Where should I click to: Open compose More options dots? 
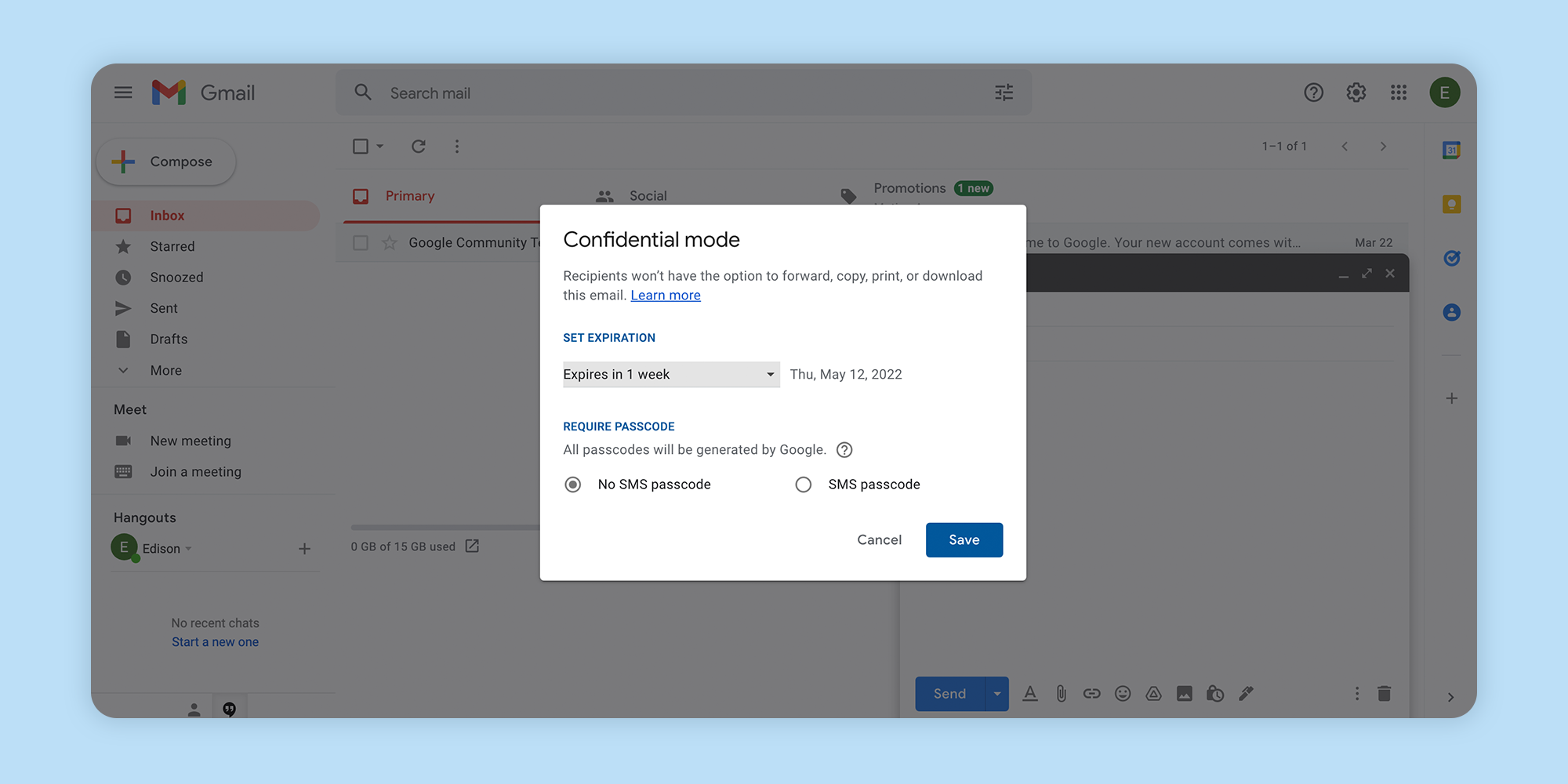coord(1356,693)
